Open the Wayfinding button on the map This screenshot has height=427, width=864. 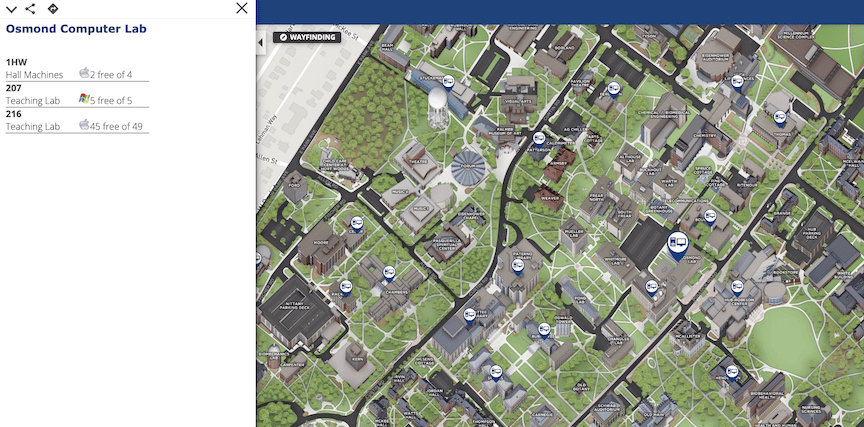click(x=307, y=37)
